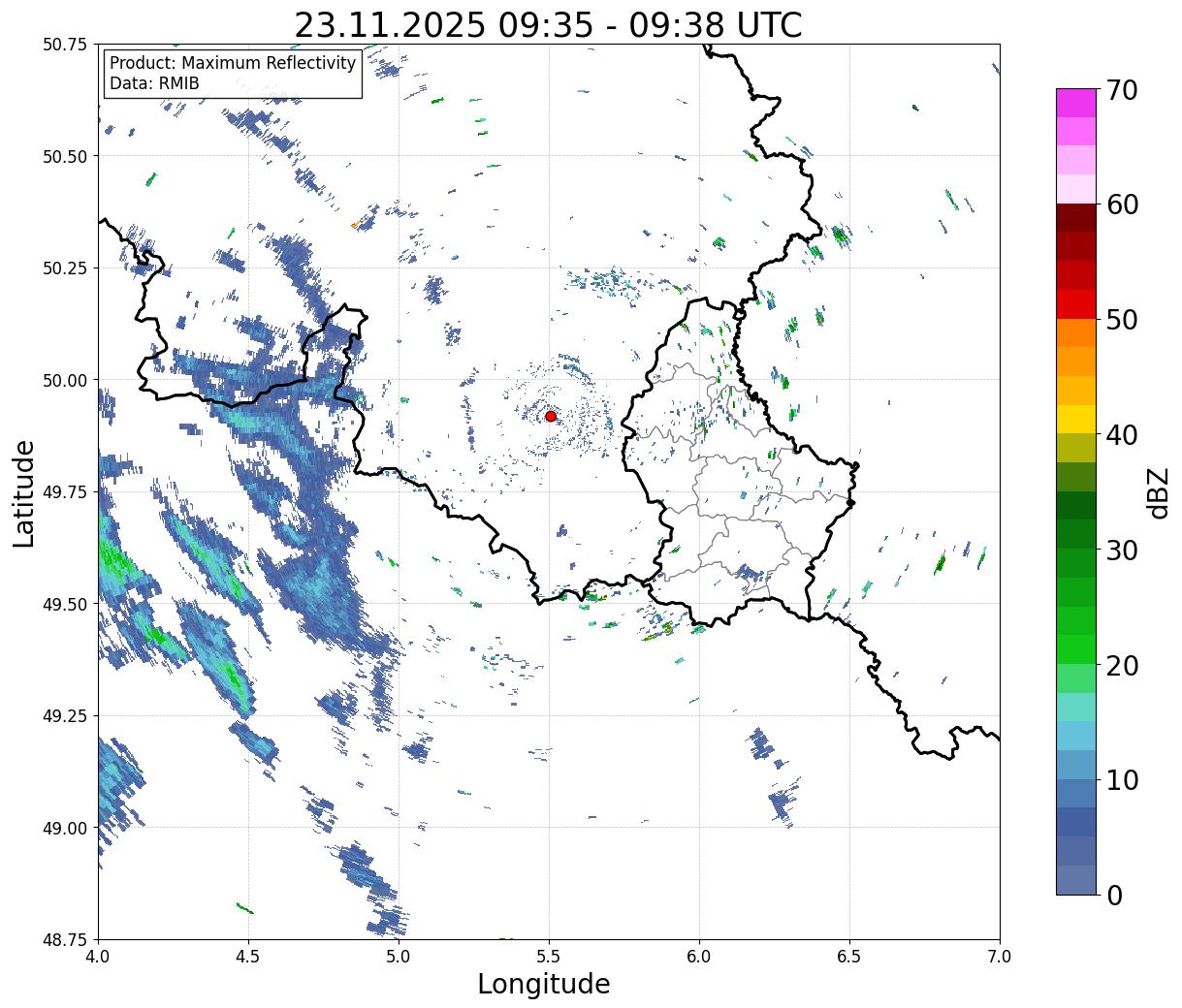Screen dimensions: 1182x1008
Task: Click the latitude tick label 48.75
Action: click(65, 939)
